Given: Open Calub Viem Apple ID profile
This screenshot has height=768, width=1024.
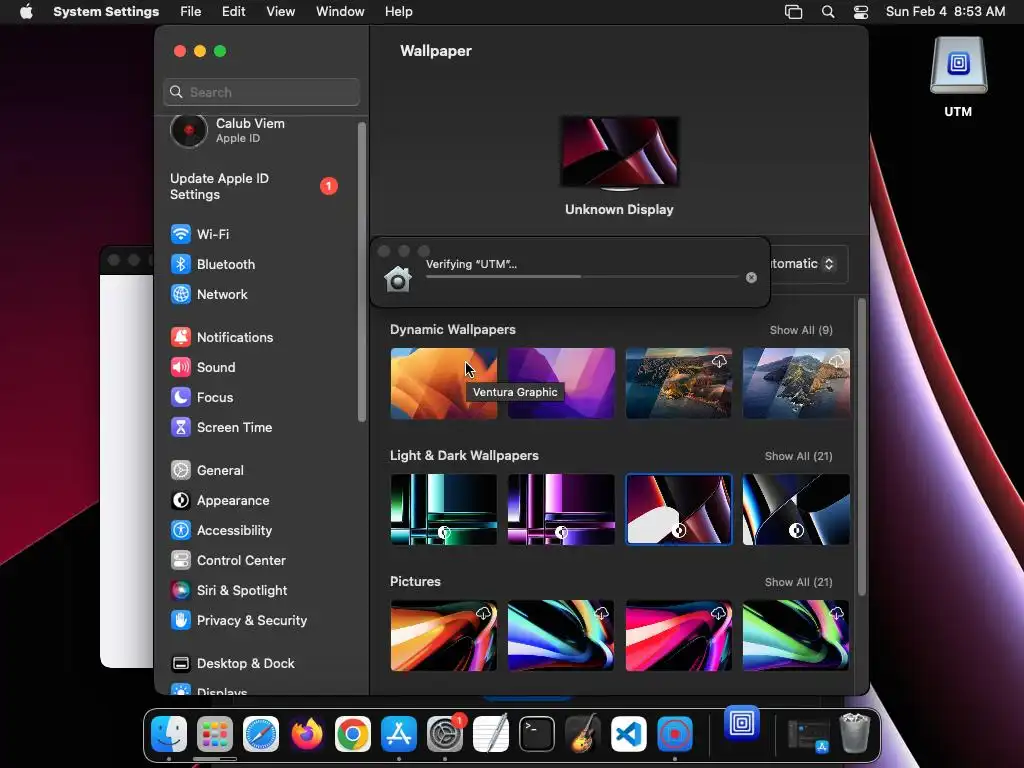Looking at the screenshot, I should (x=229, y=131).
